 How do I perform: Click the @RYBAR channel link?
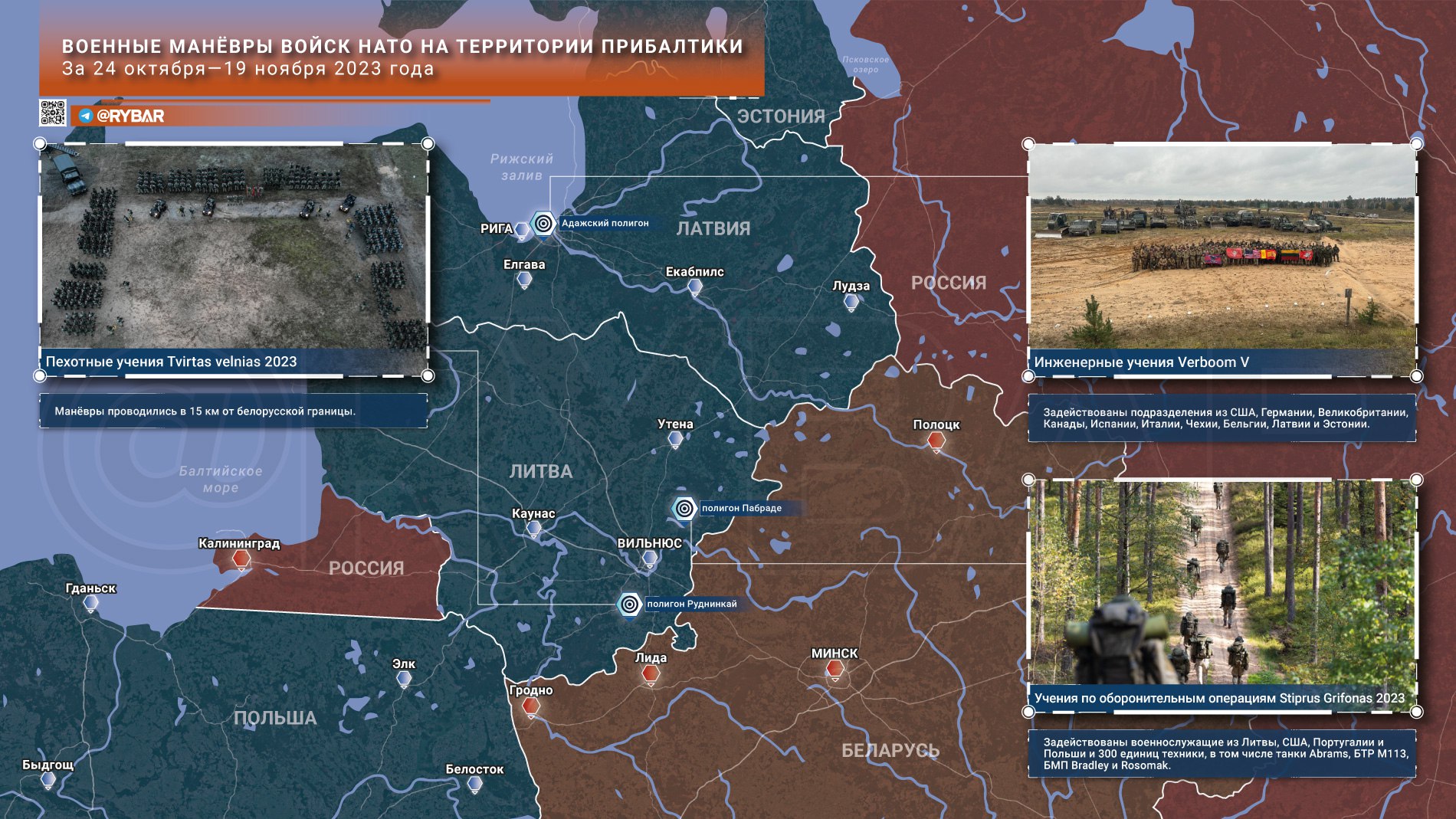coord(131,116)
